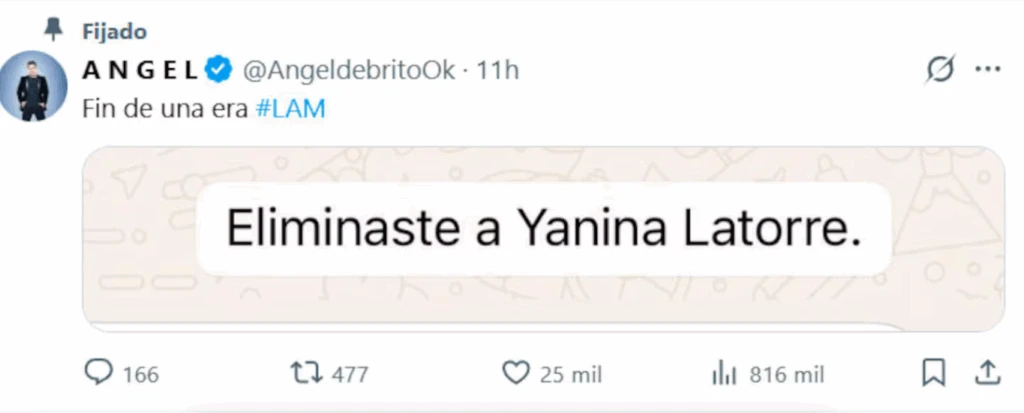Screen dimensions: 1024x413
Task: Reply using the speech bubble icon
Action: point(99,373)
